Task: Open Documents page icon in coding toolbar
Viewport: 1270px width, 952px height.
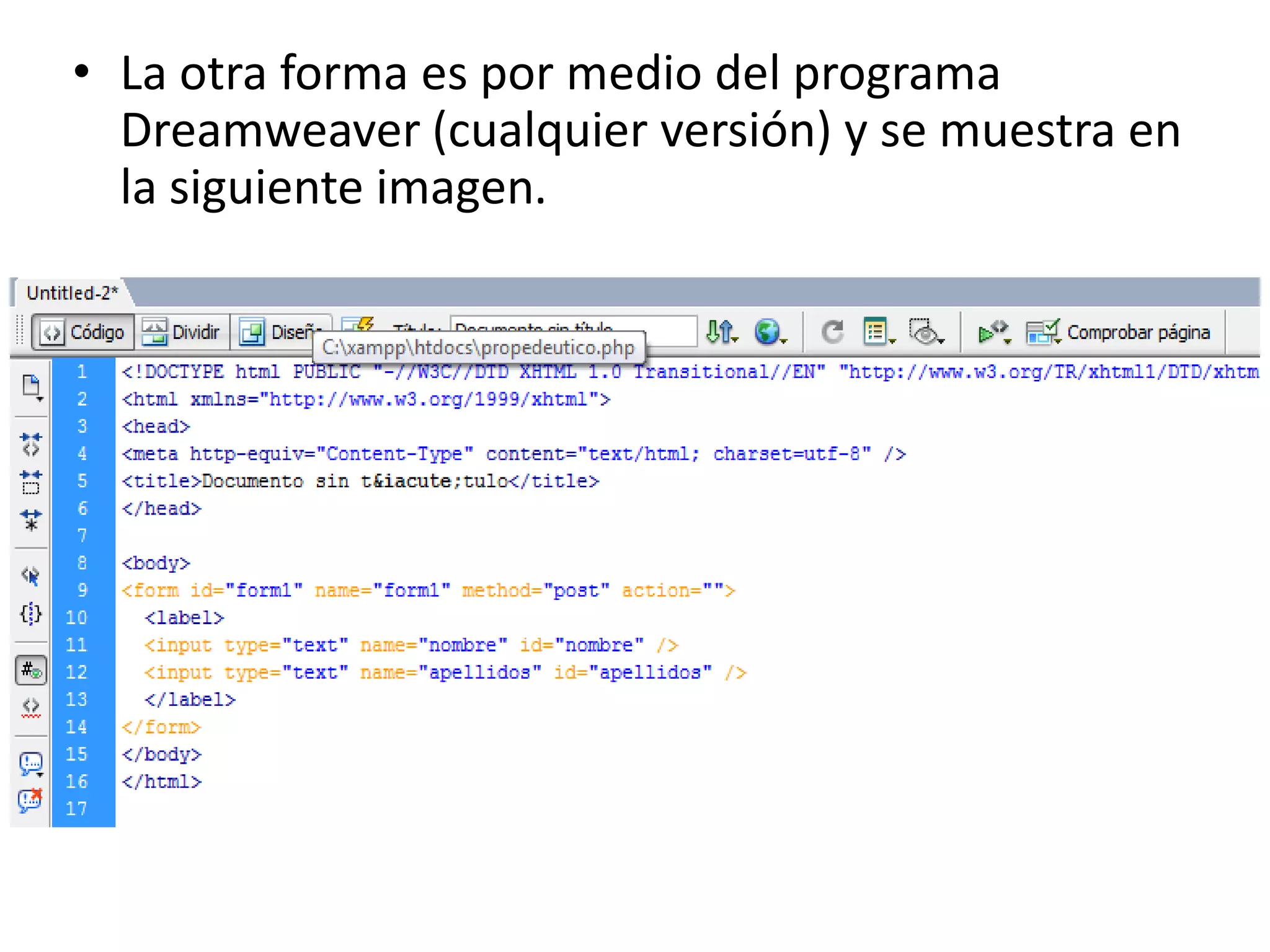Action: tap(32, 388)
